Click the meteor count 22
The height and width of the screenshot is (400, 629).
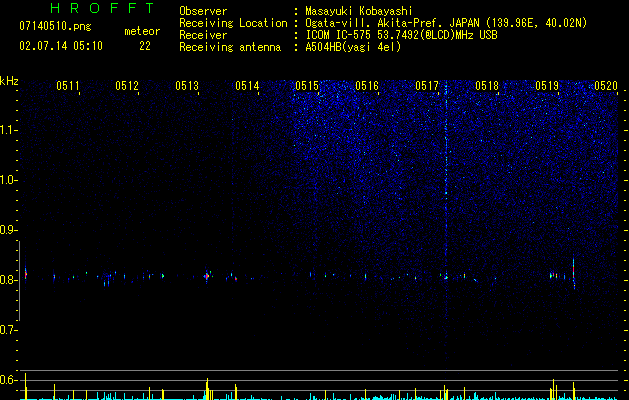click(145, 46)
